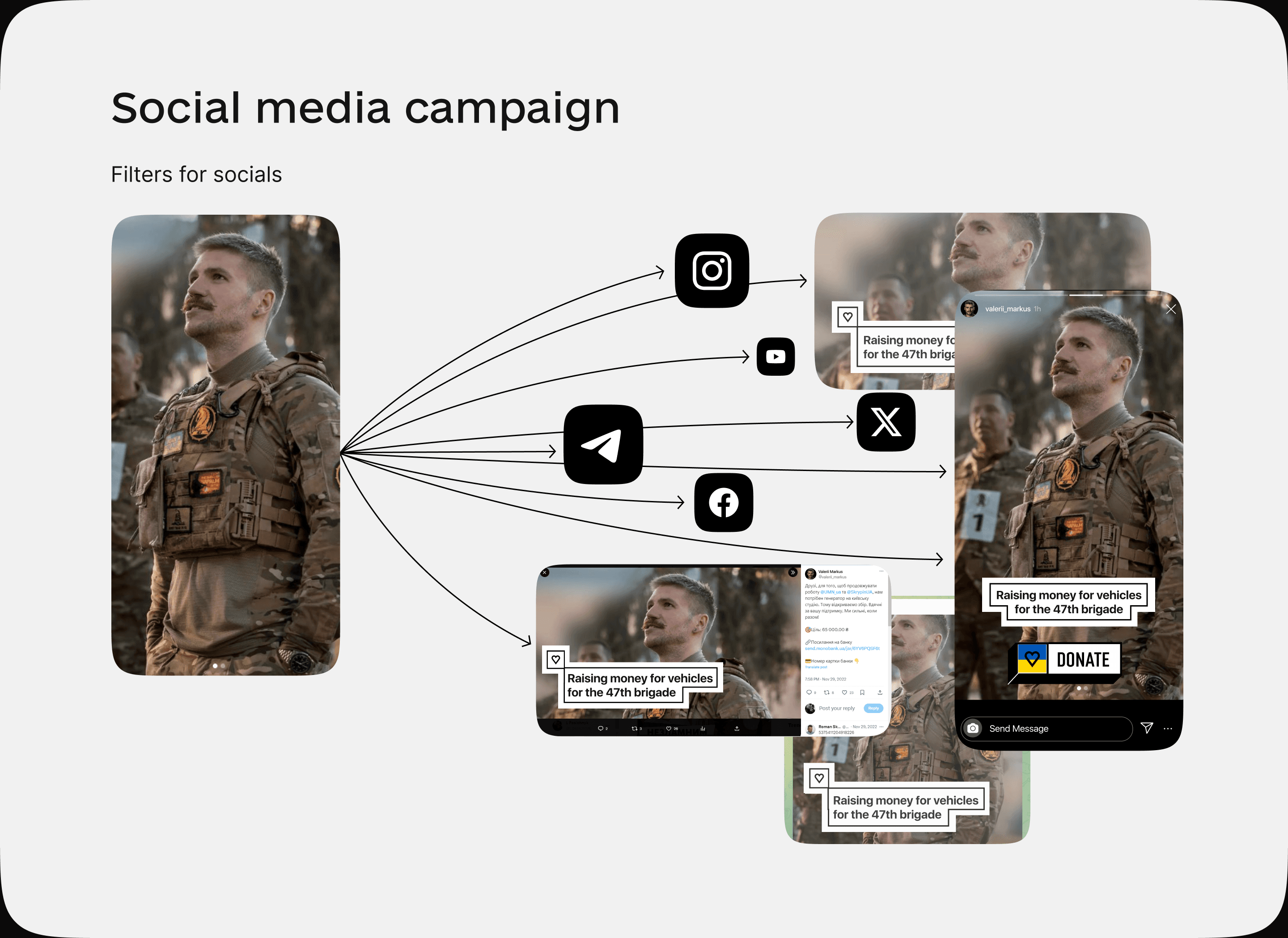Click the Facebook app icon
Image resolution: width=1288 pixels, height=938 pixels.
click(724, 502)
